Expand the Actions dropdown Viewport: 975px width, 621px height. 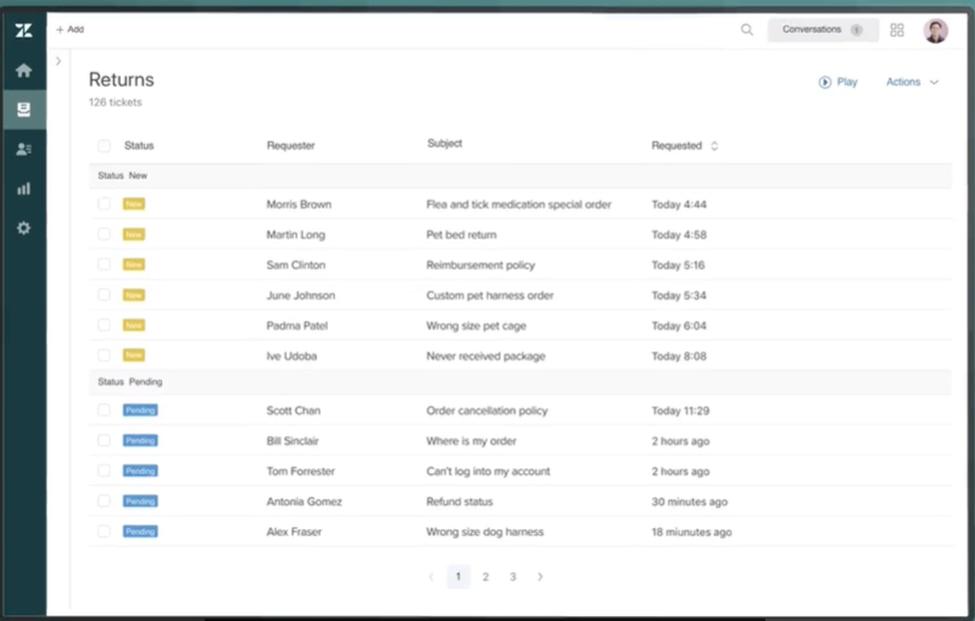coord(912,82)
